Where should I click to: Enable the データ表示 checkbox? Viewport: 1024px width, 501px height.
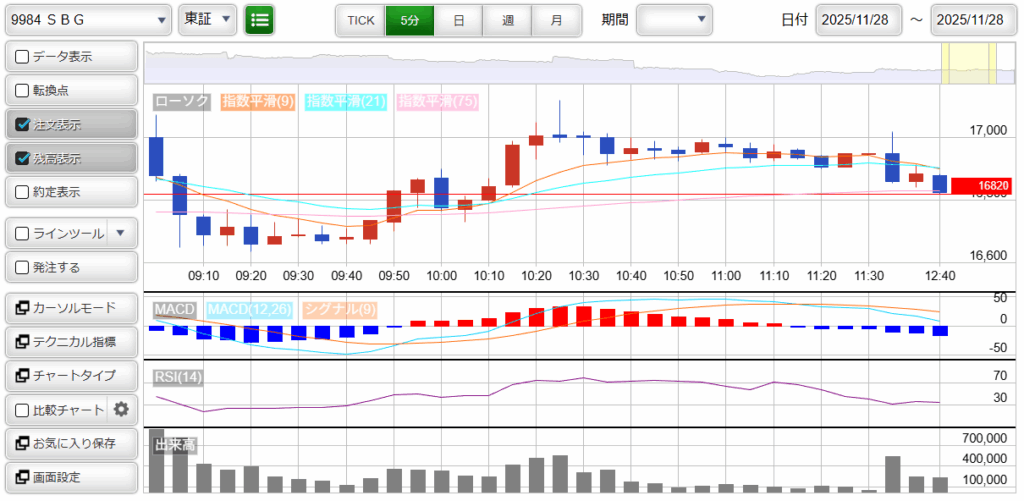(23, 57)
